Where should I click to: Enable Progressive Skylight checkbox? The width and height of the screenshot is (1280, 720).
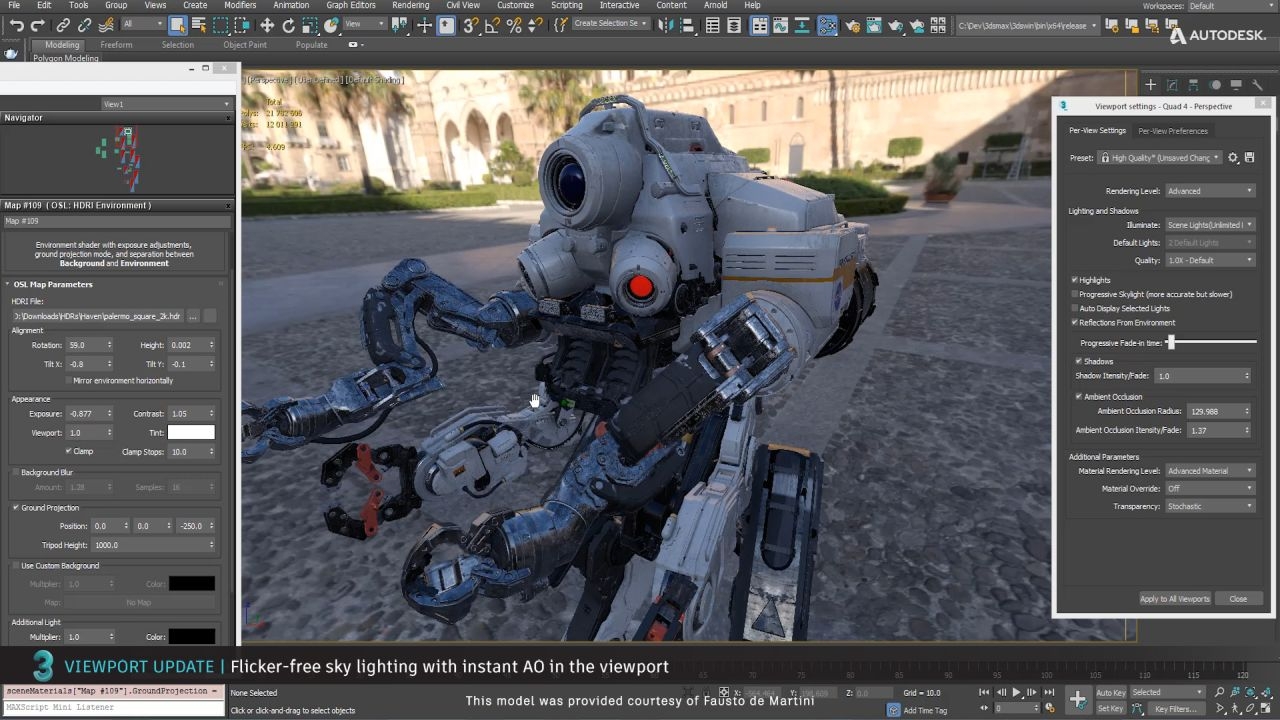(1075, 294)
